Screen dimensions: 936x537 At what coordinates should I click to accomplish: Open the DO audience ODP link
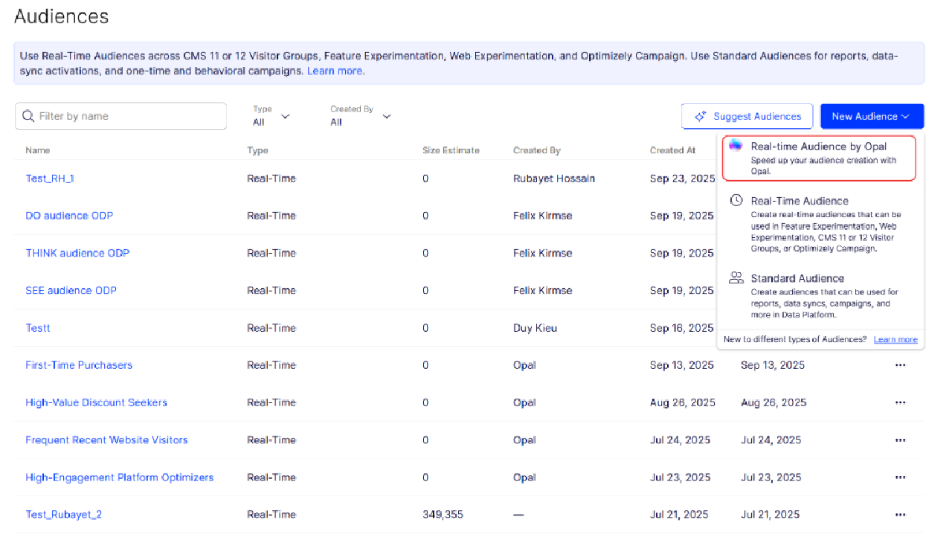click(69, 215)
